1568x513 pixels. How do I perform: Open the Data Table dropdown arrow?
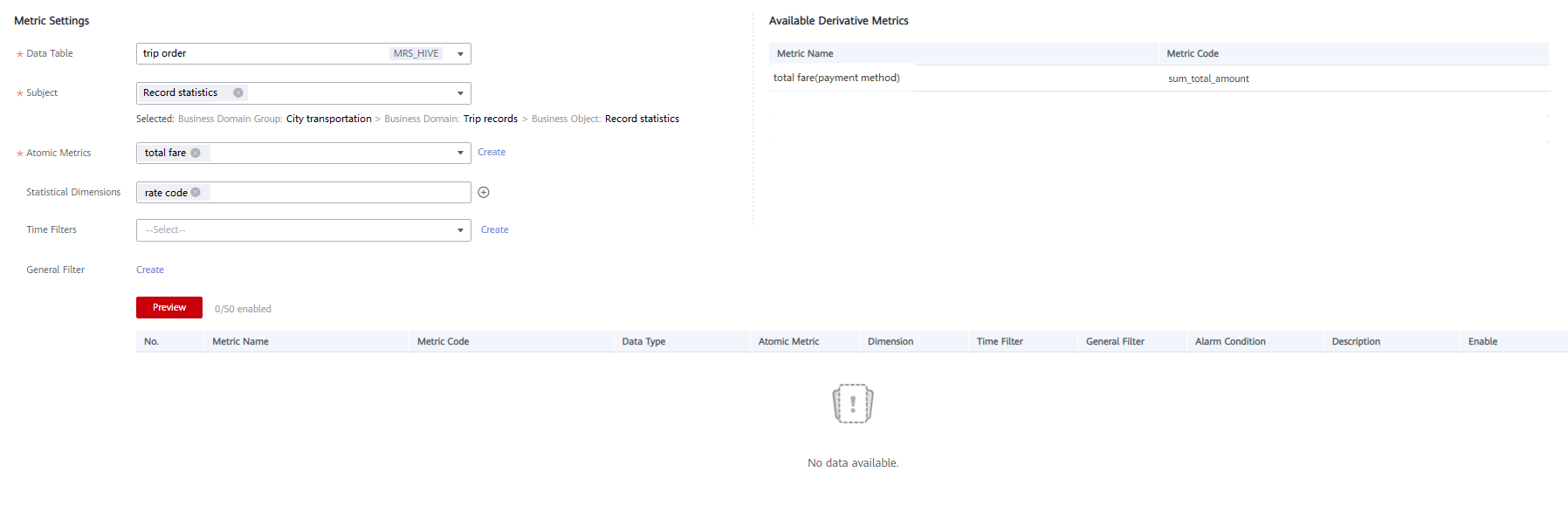coord(460,54)
